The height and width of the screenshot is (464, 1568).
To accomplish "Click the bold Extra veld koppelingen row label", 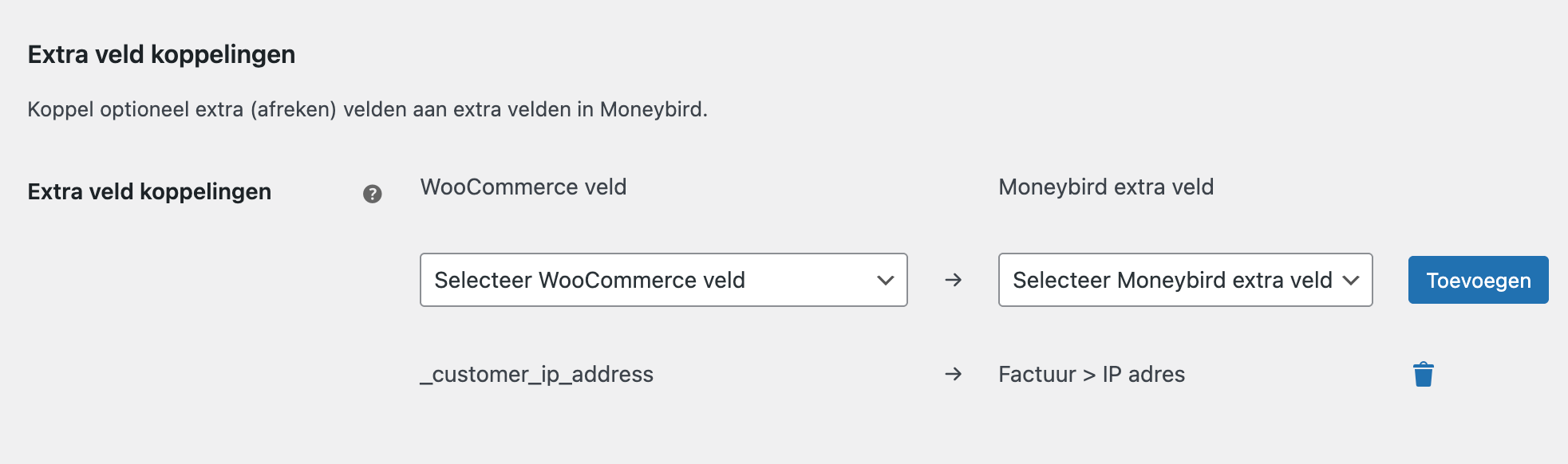I will [149, 191].
